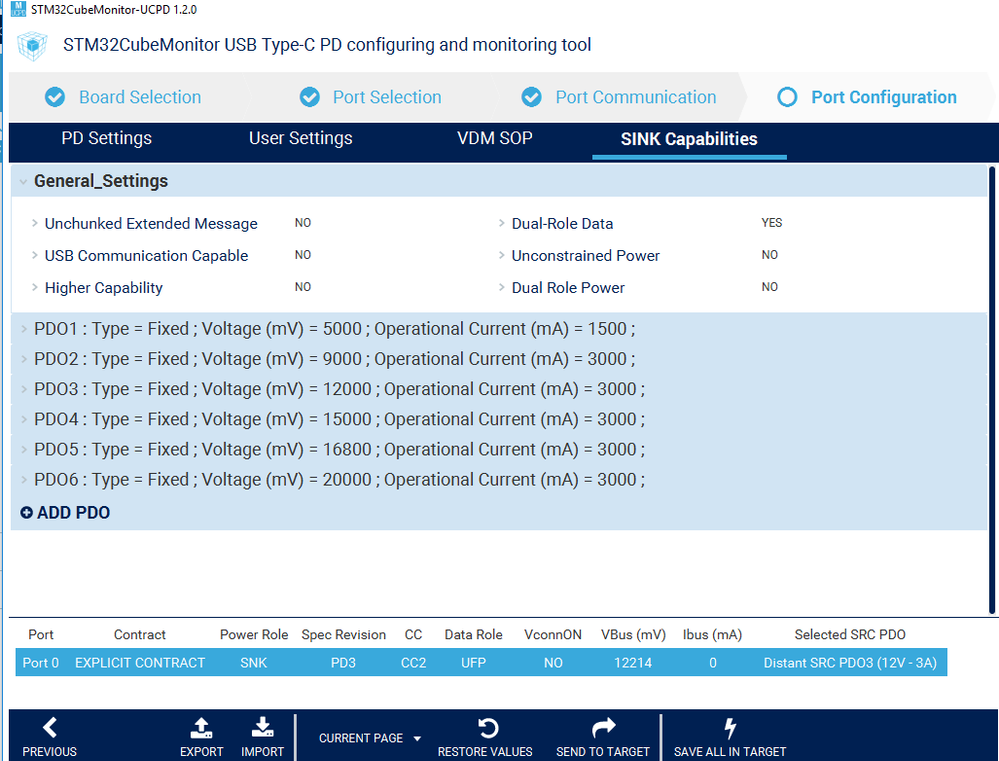This screenshot has height=761, width=999.
Task: Click the Save All In Target lightning icon
Action: click(x=730, y=728)
